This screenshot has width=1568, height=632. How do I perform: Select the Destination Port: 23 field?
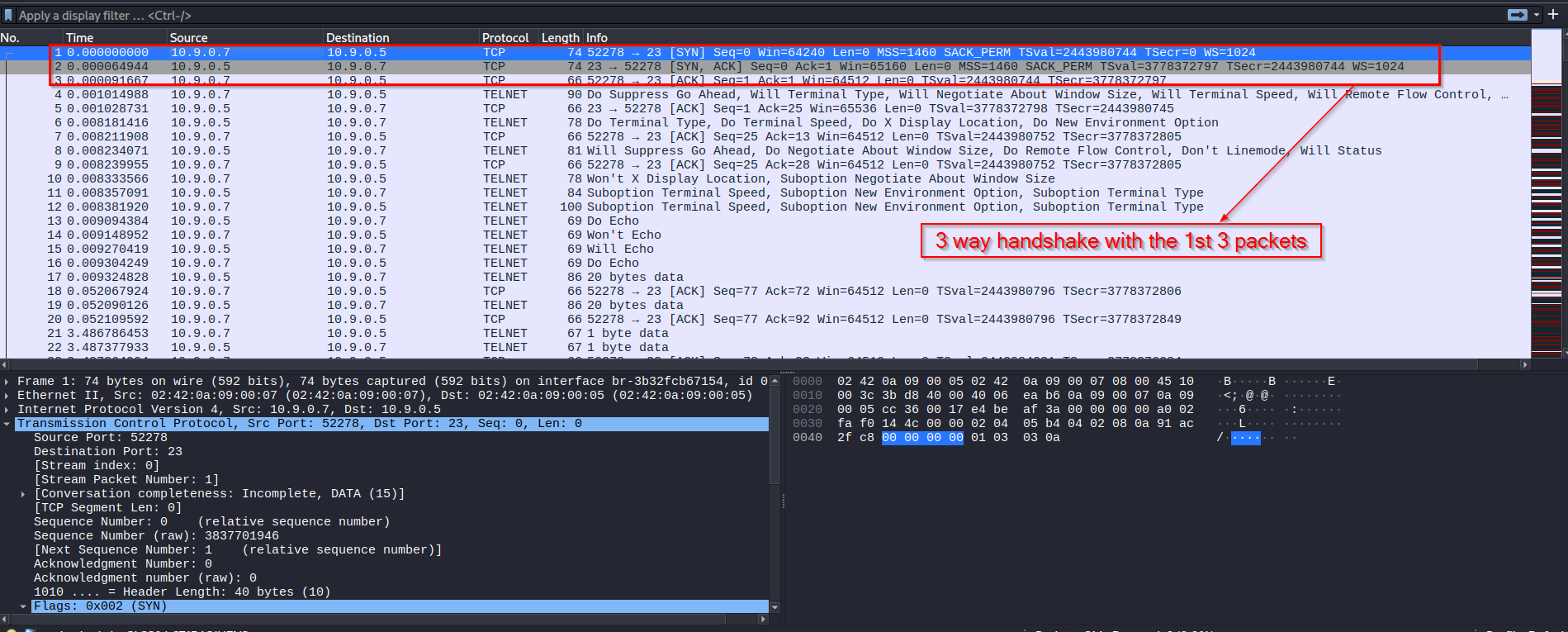coord(107,452)
